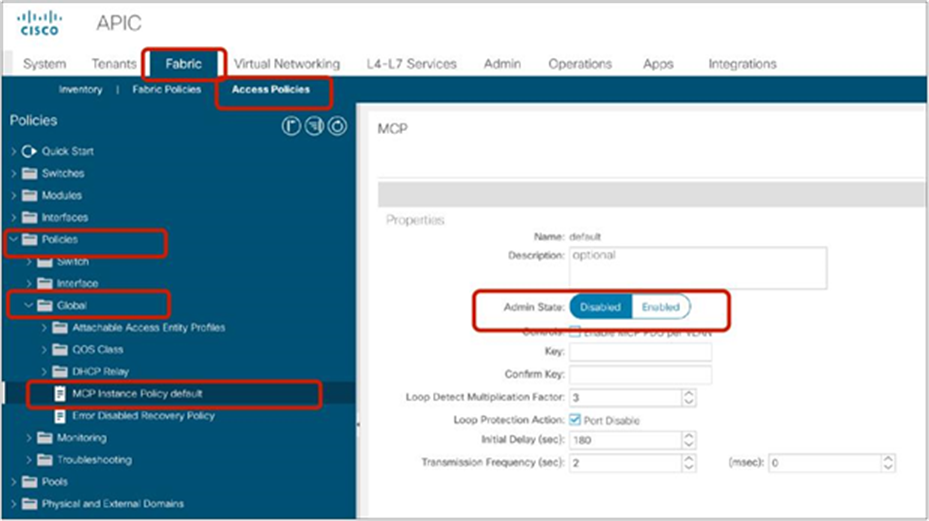Go to Access Policies submenu
929x521 pixels.
pos(271,90)
